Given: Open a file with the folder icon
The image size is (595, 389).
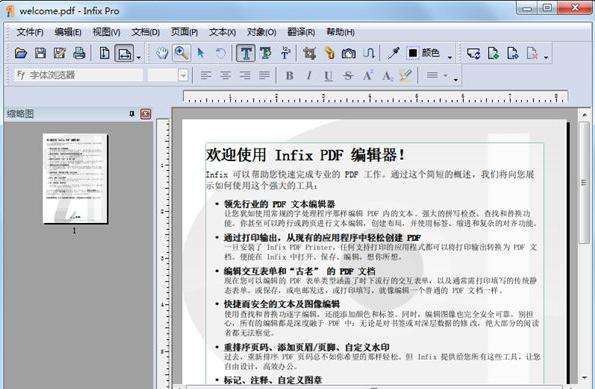Looking at the screenshot, I should [21, 53].
